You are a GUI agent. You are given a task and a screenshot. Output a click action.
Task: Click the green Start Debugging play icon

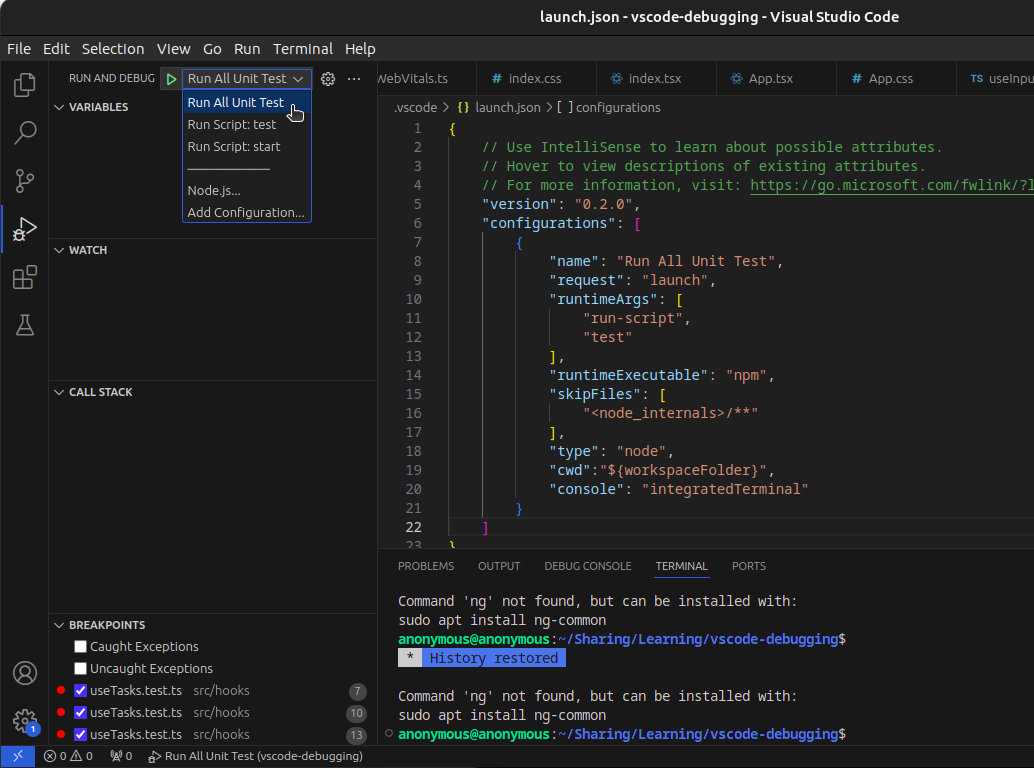(171, 79)
